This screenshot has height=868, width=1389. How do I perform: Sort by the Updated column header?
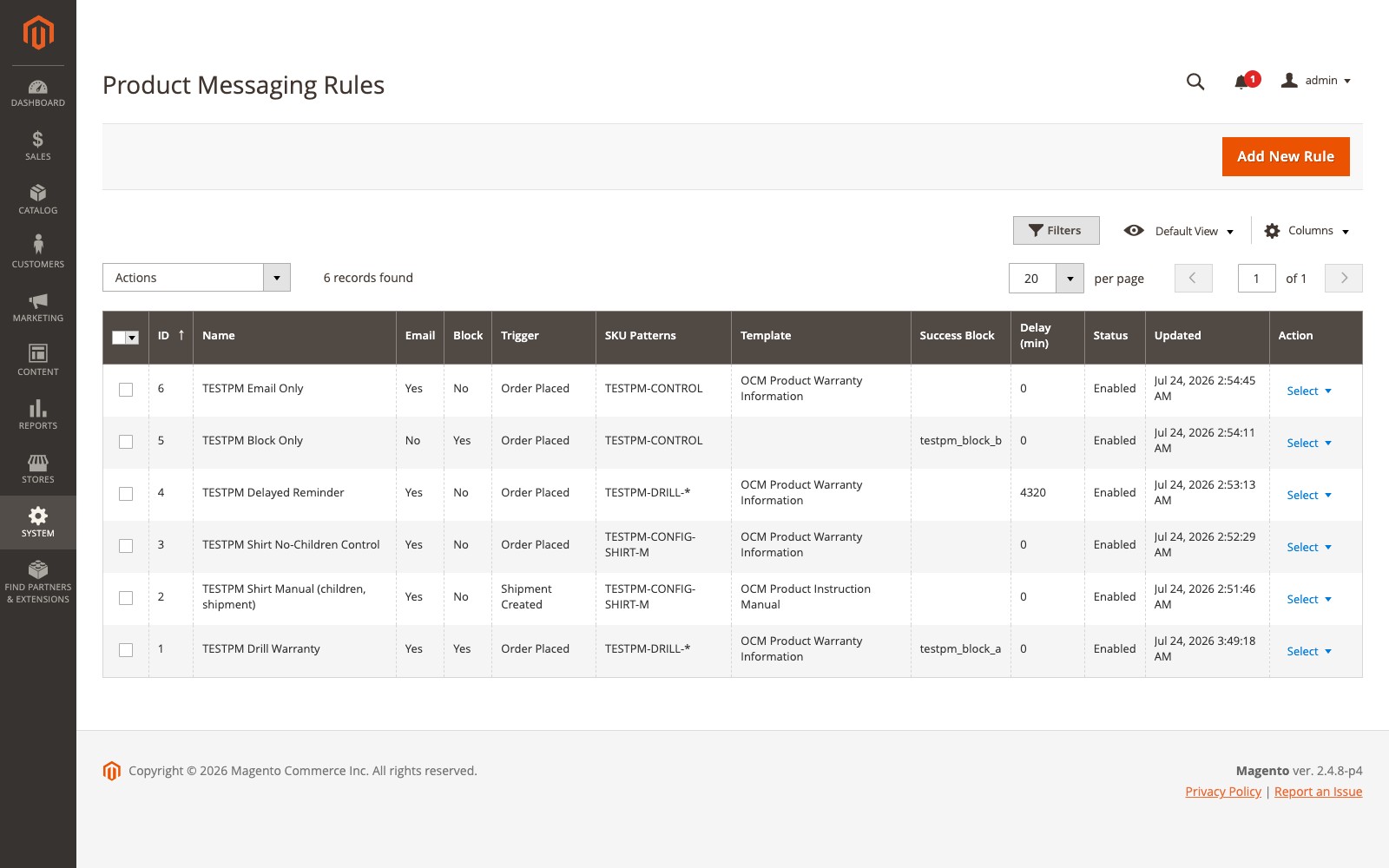tap(1207, 336)
